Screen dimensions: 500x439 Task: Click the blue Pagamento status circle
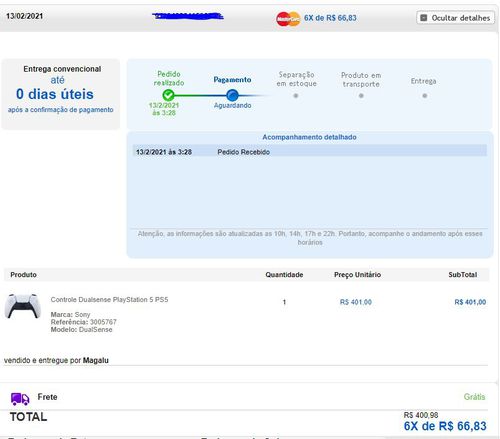(232, 95)
